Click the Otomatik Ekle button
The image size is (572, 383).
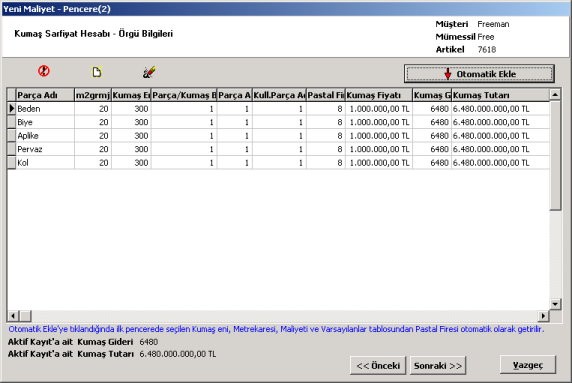pyautogui.click(x=479, y=74)
